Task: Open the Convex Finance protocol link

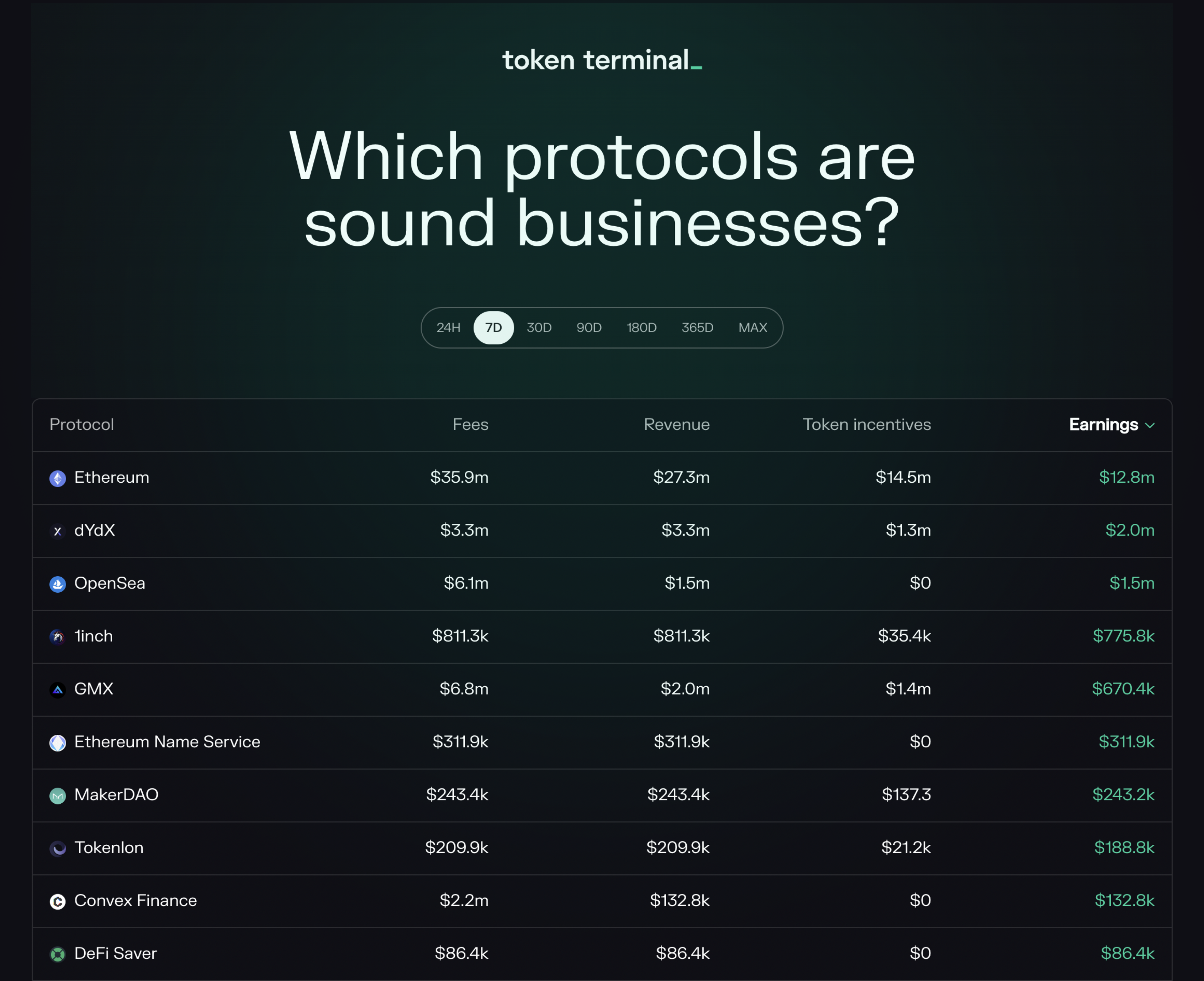Action: pos(136,900)
